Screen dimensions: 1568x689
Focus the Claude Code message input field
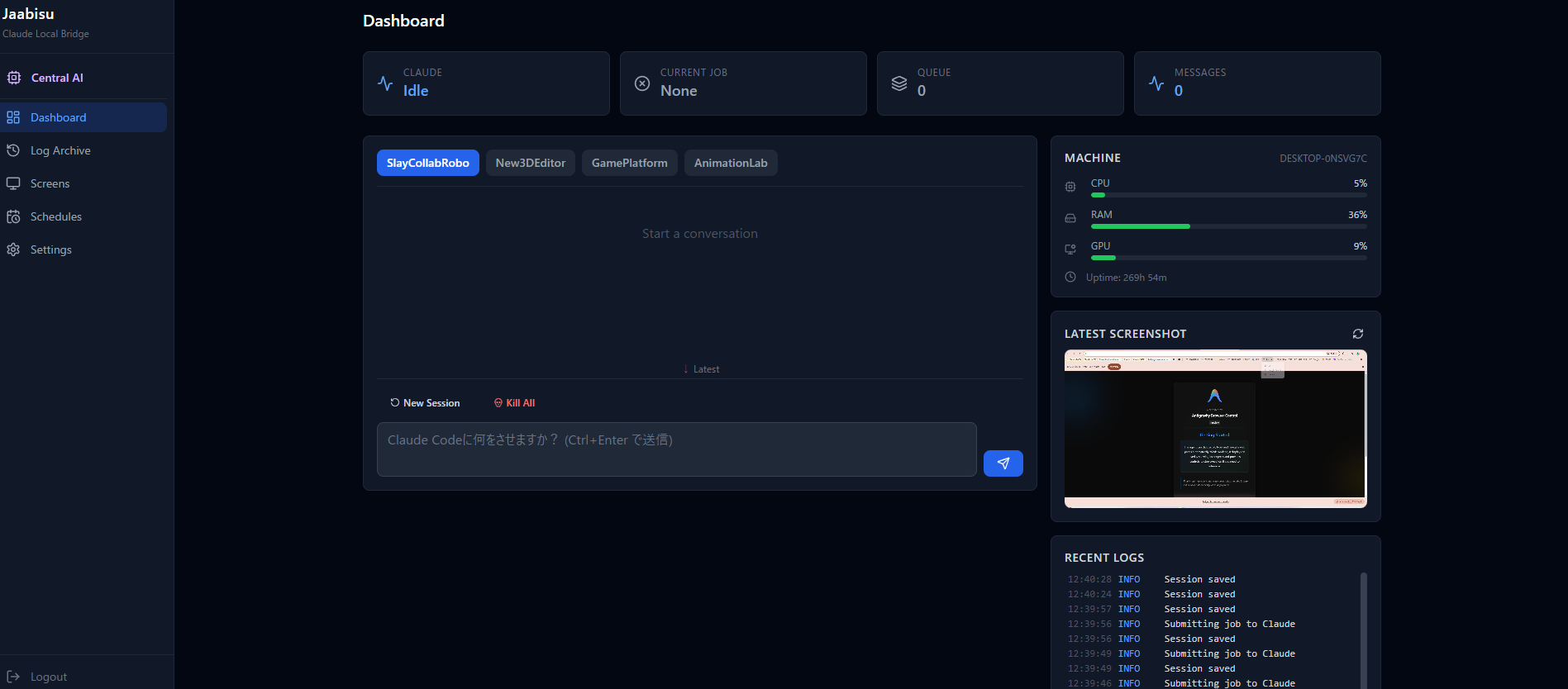[676, 449]
